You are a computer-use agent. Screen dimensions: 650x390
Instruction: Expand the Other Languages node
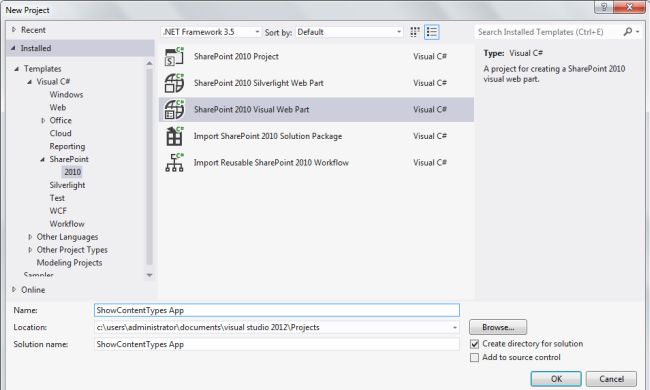(30, 237)
